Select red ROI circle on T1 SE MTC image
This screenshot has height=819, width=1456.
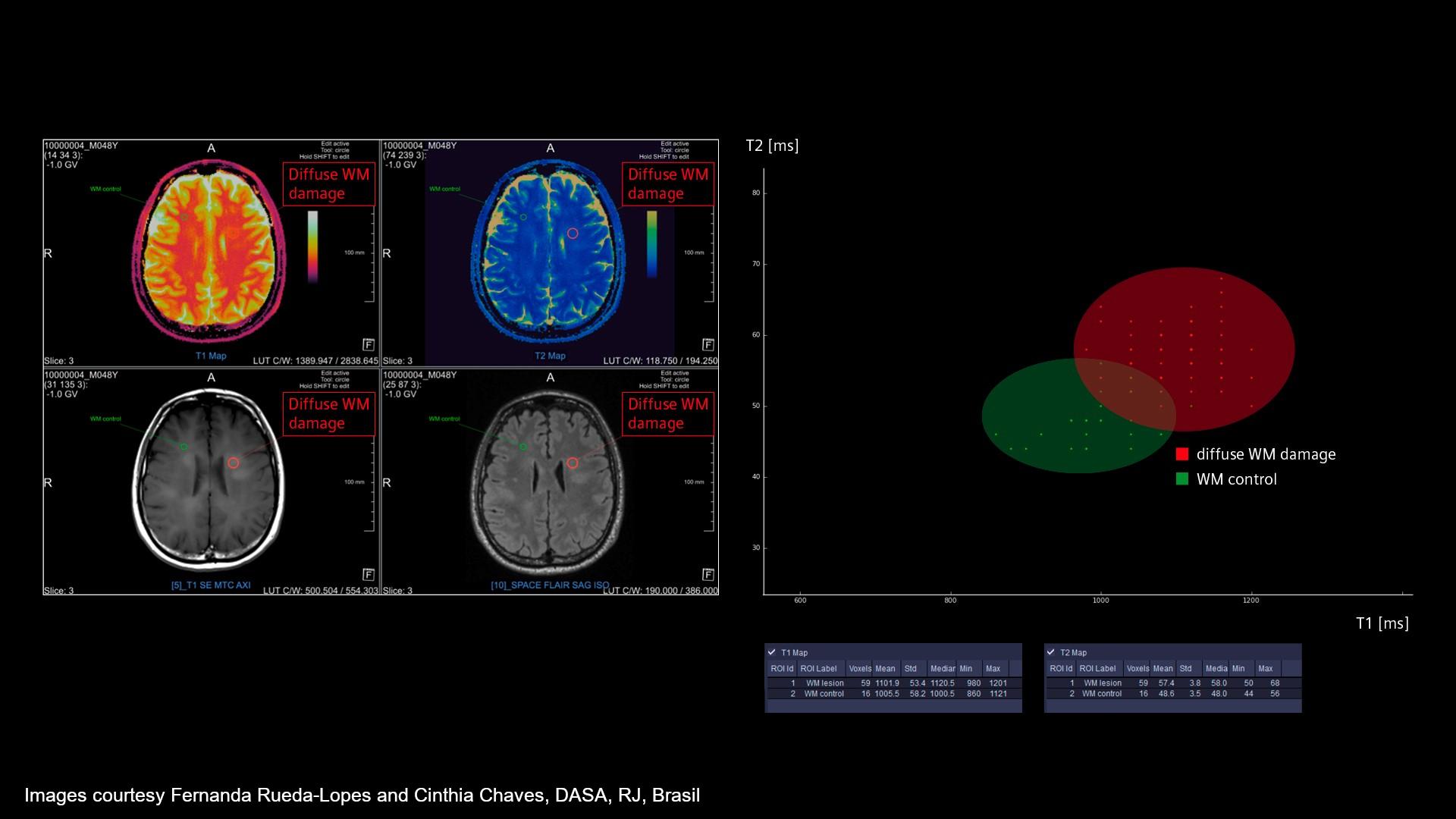tap(234, 463)
